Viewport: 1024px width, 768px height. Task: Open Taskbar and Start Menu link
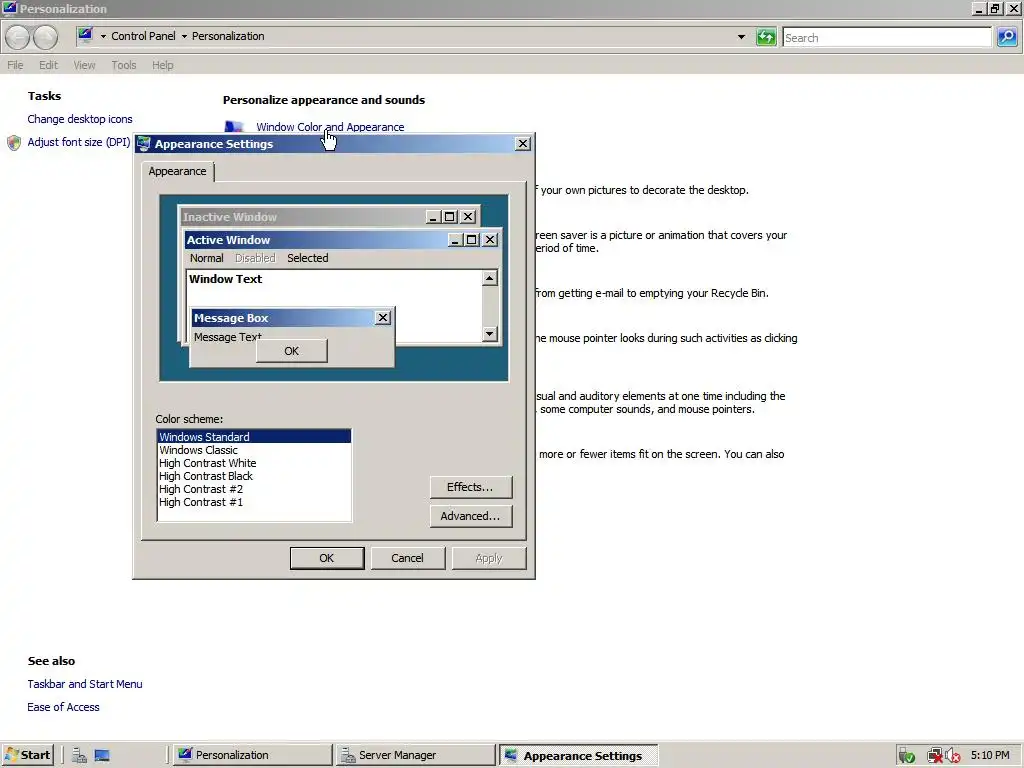click(85, 684)
